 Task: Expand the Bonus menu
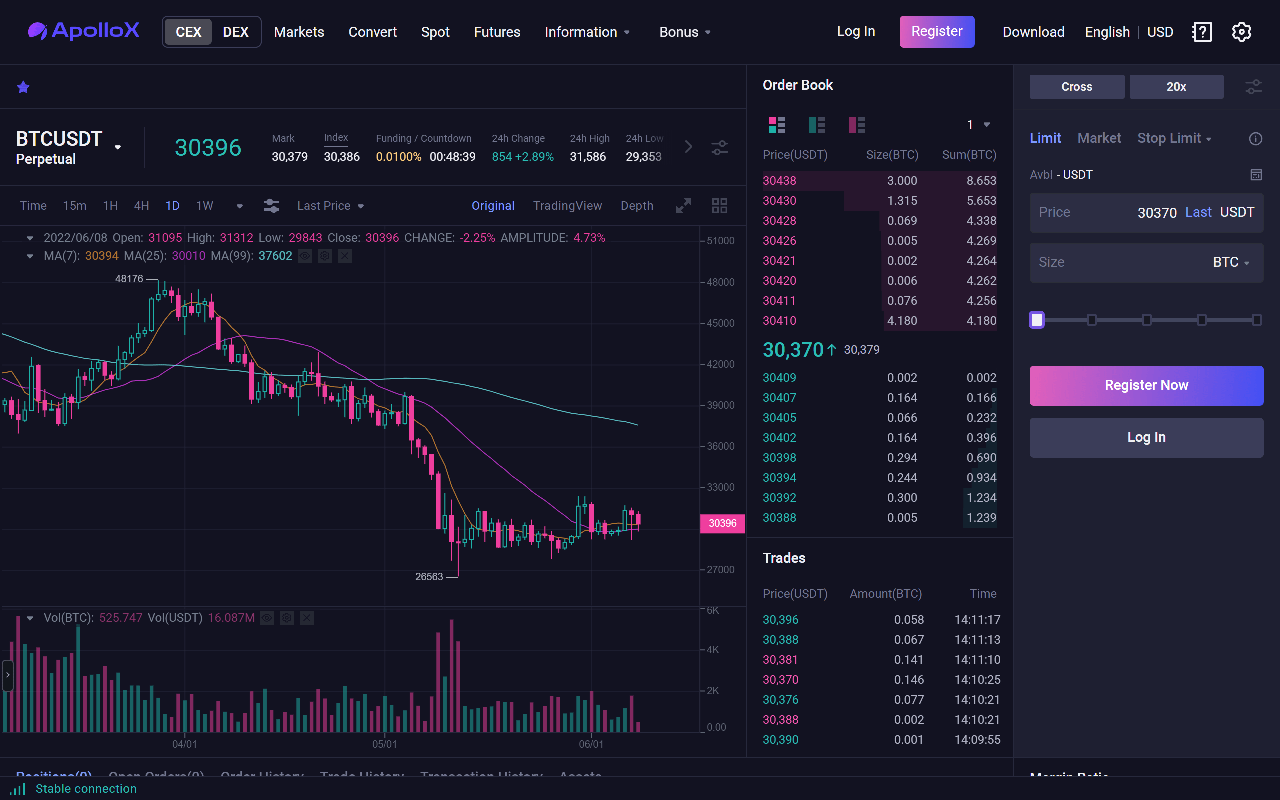pos(686,32)
